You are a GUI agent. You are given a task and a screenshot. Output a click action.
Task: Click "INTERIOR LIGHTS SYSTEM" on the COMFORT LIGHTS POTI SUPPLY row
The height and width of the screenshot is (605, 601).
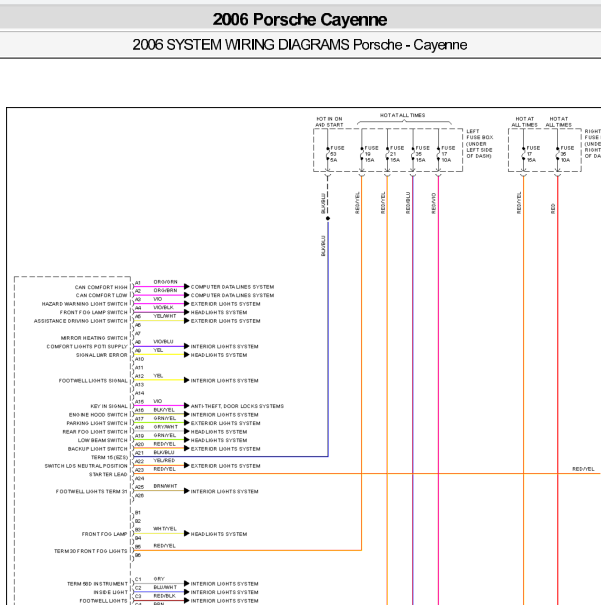225,346
